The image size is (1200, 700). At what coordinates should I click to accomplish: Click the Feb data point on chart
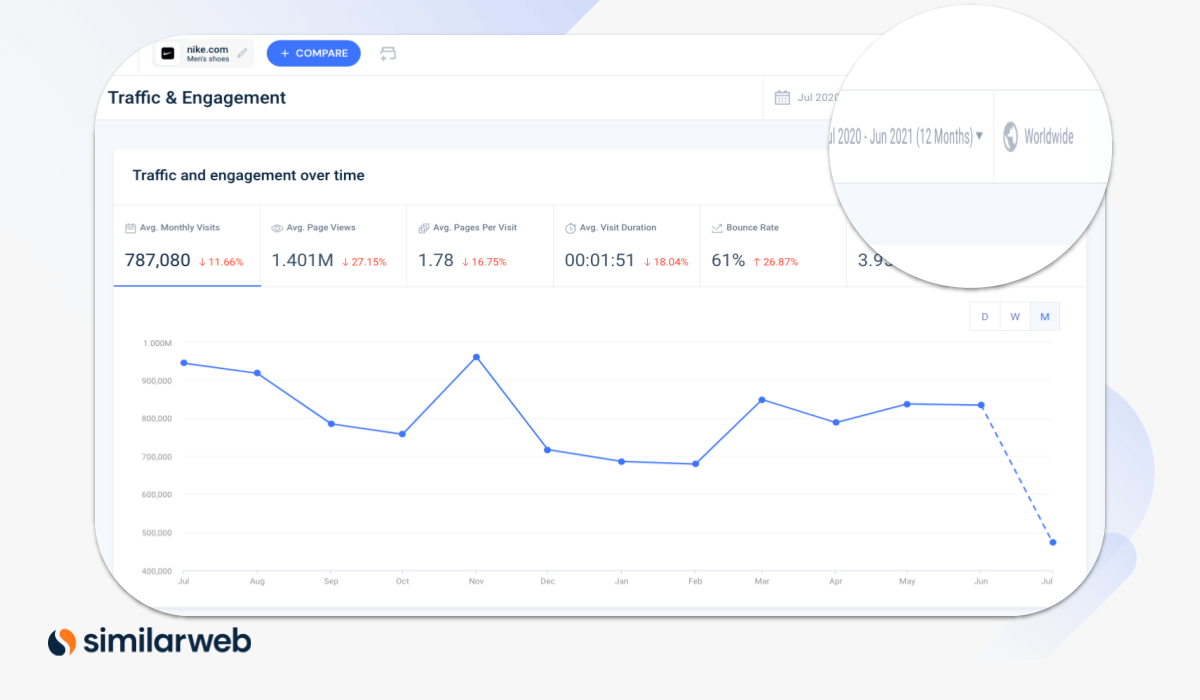pyautogui.click(x=695, y=464)
